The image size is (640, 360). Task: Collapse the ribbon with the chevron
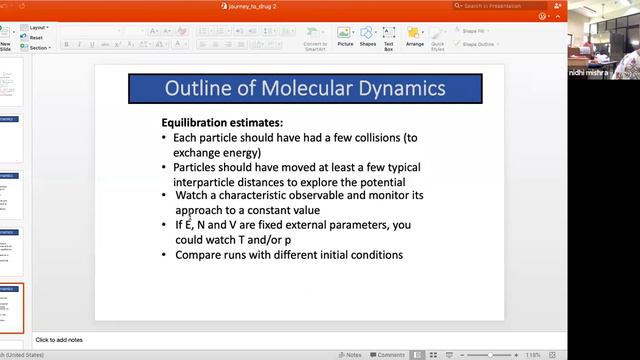tap(558, 16)
